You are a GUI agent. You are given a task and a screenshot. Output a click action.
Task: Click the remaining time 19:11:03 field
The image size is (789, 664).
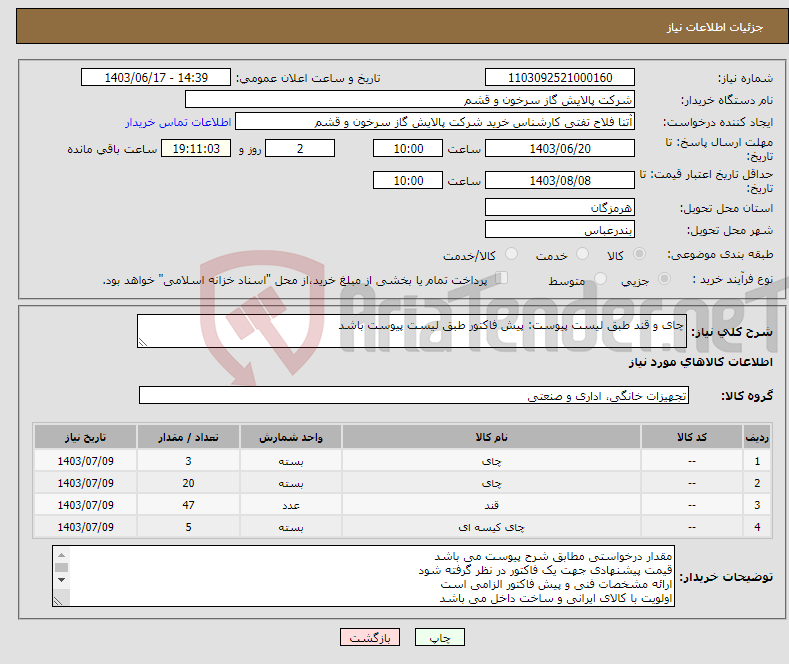(196, 148)
